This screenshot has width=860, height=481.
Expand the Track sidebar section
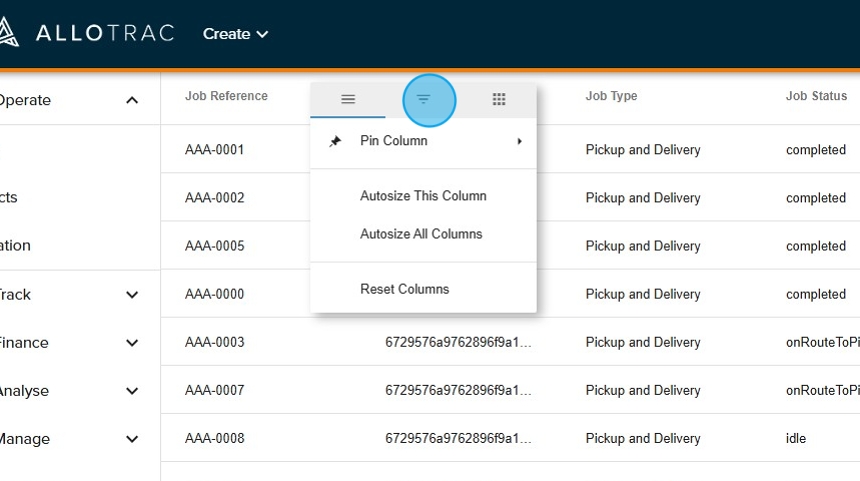[x=132, y=295]
